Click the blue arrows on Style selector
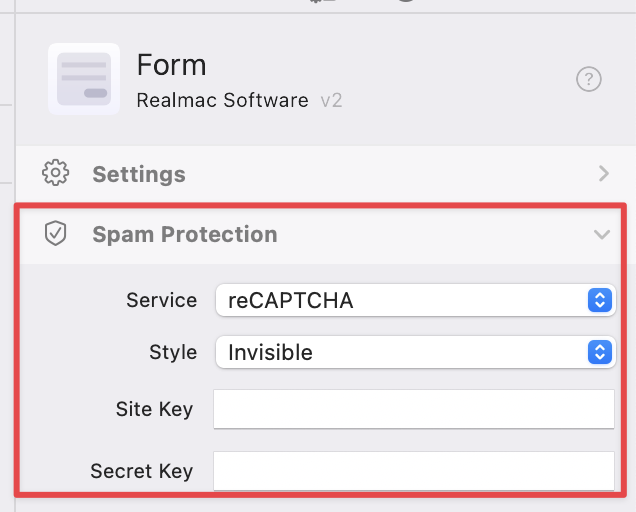Screen dimensions: 636x512 (x=599, y=352)
